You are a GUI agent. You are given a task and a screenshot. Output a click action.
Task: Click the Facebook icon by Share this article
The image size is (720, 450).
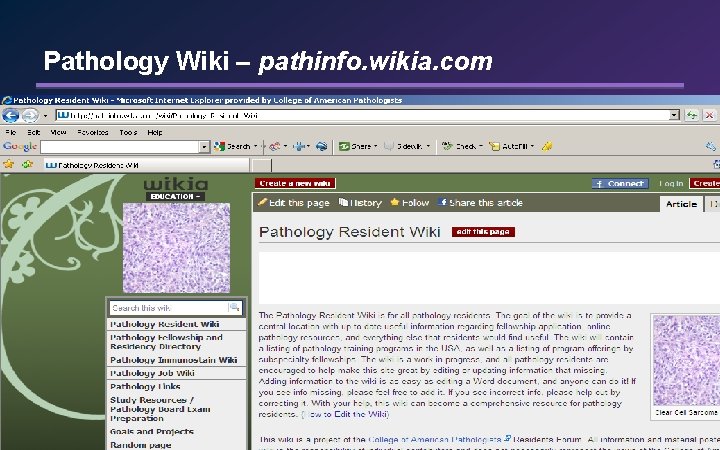[442, 202]
